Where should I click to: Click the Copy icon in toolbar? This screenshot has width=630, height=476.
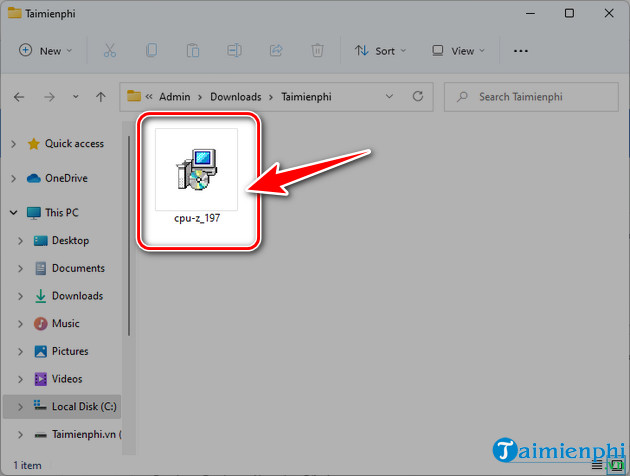(x=151, y=51)
